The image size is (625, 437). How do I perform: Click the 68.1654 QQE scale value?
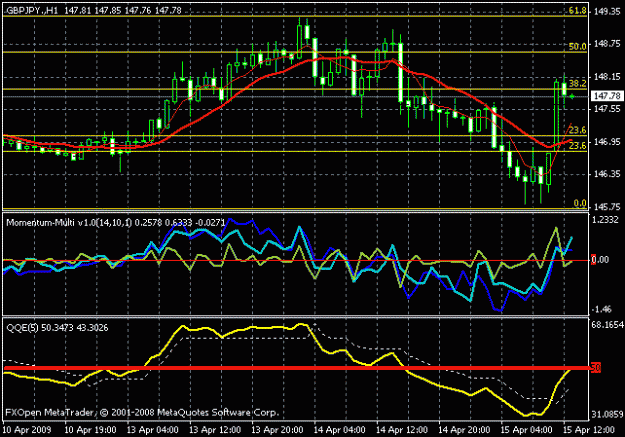click(x=607, y=325)
